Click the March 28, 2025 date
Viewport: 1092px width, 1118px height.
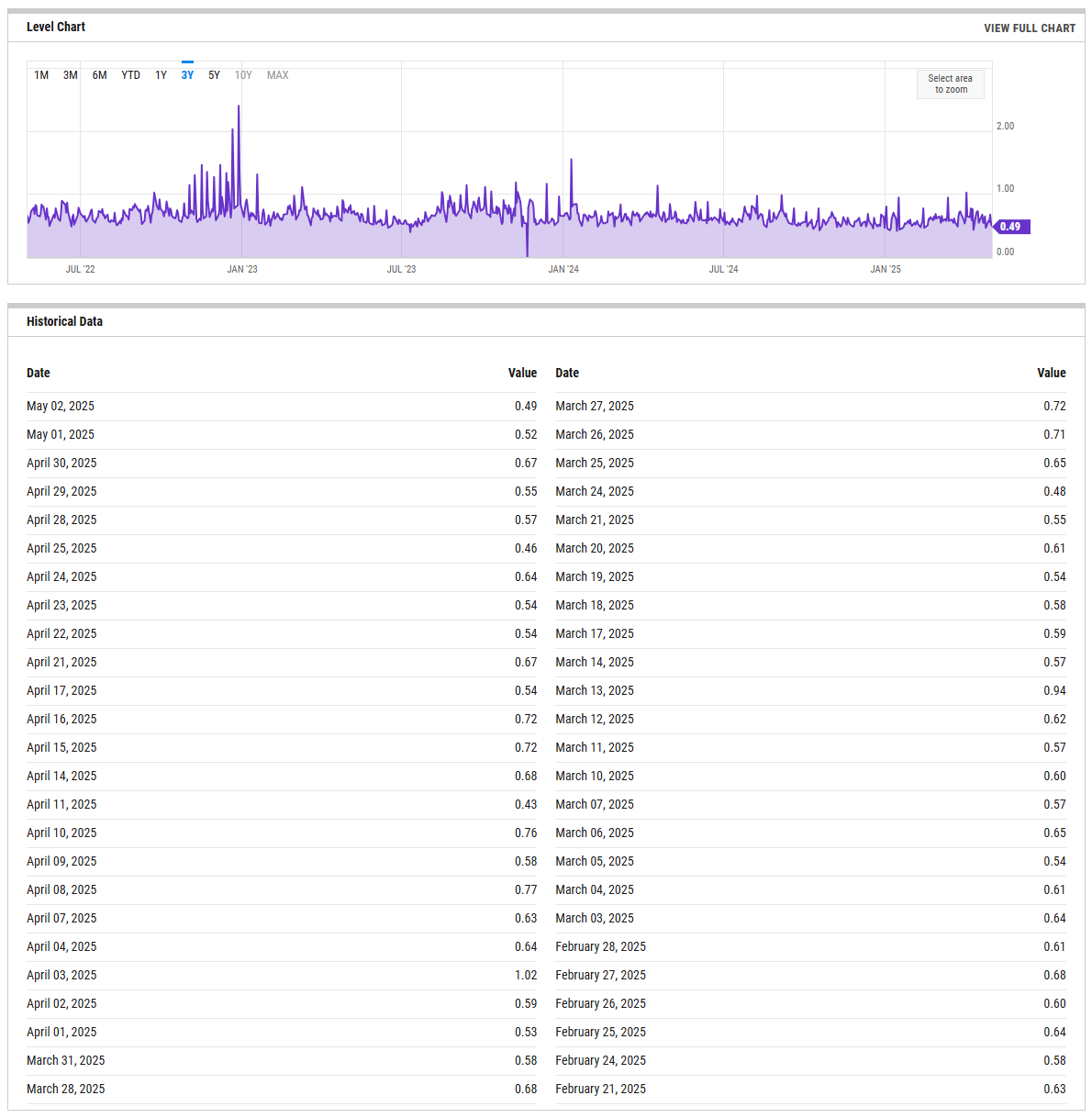66,1089
